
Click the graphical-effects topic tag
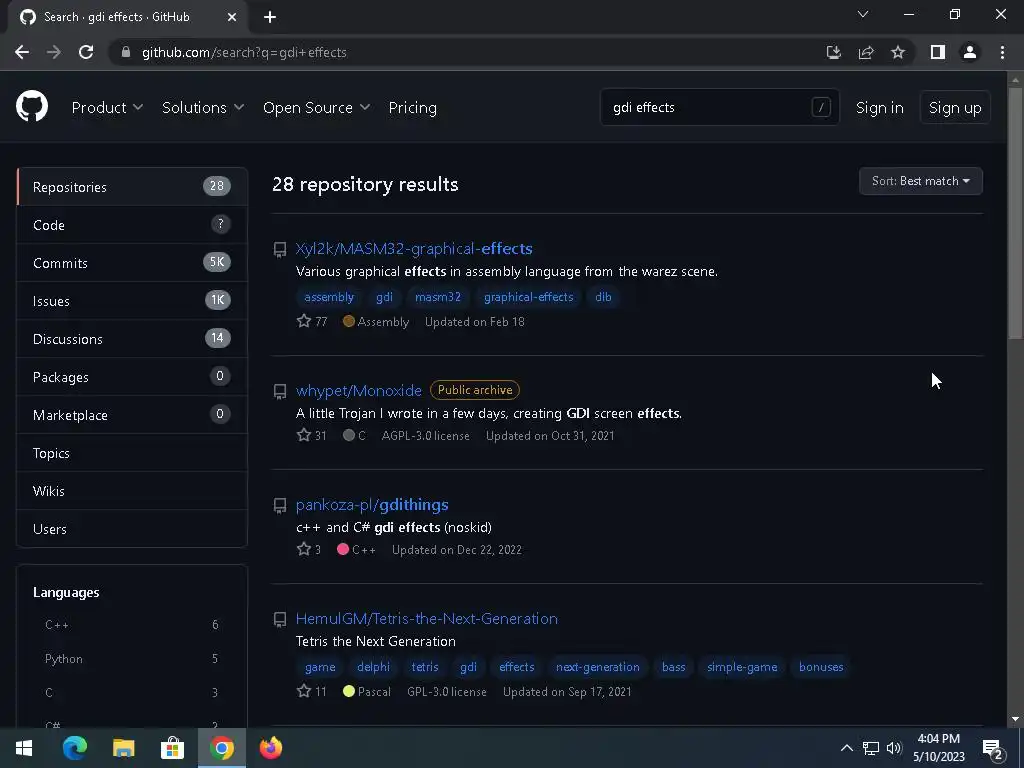528,297
